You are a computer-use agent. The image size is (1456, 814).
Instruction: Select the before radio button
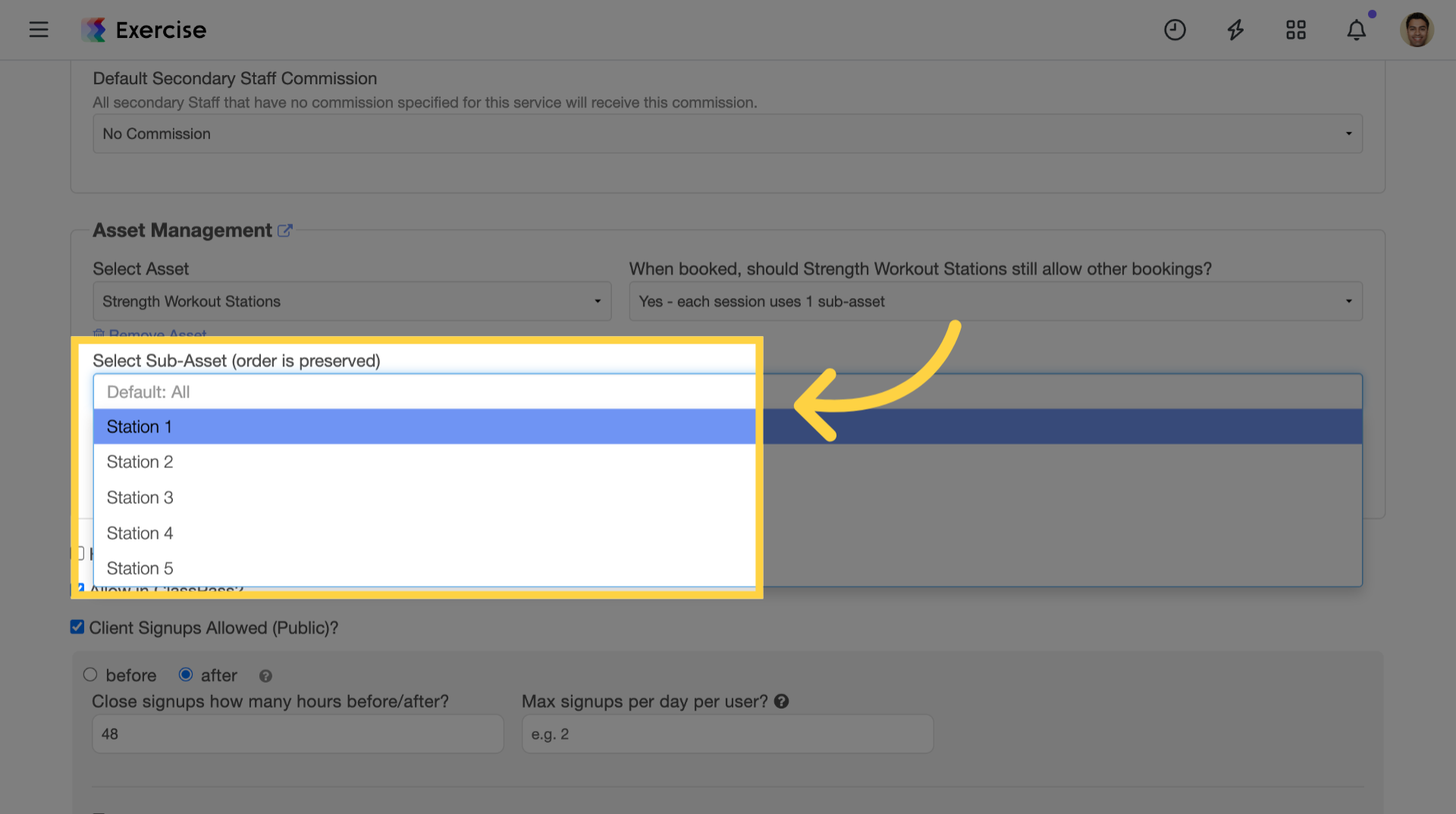90,674
